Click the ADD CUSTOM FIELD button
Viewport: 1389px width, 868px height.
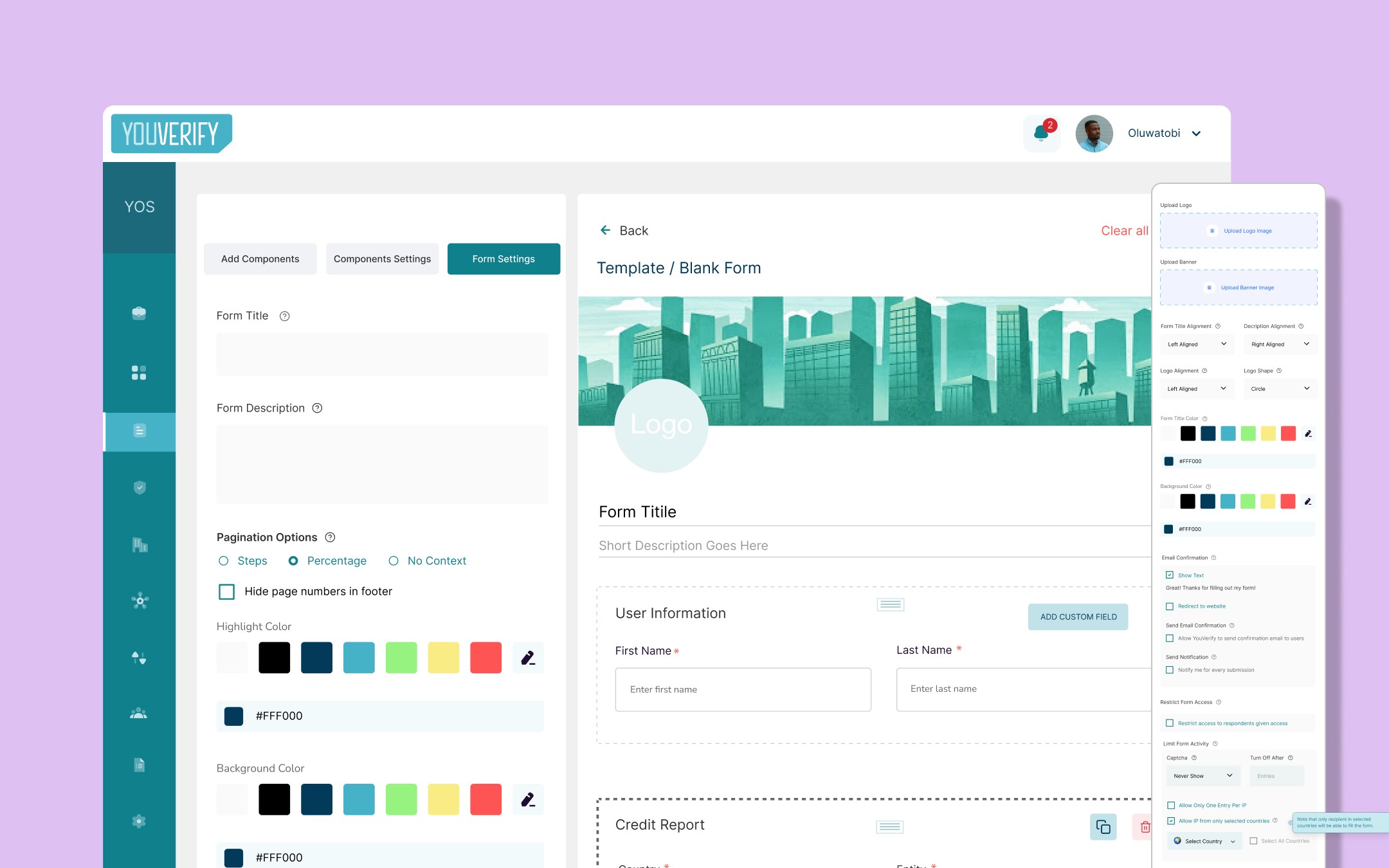[1078, 617]
